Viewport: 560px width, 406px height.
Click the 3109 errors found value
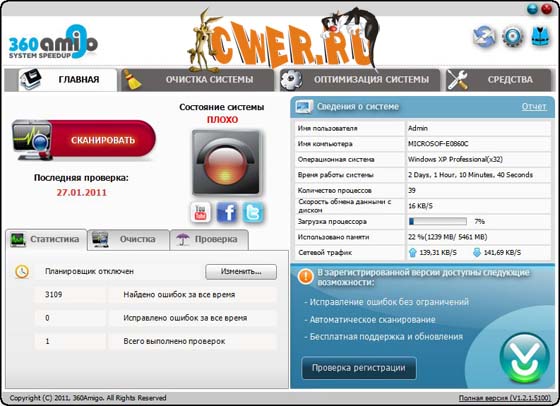(54, 295)
